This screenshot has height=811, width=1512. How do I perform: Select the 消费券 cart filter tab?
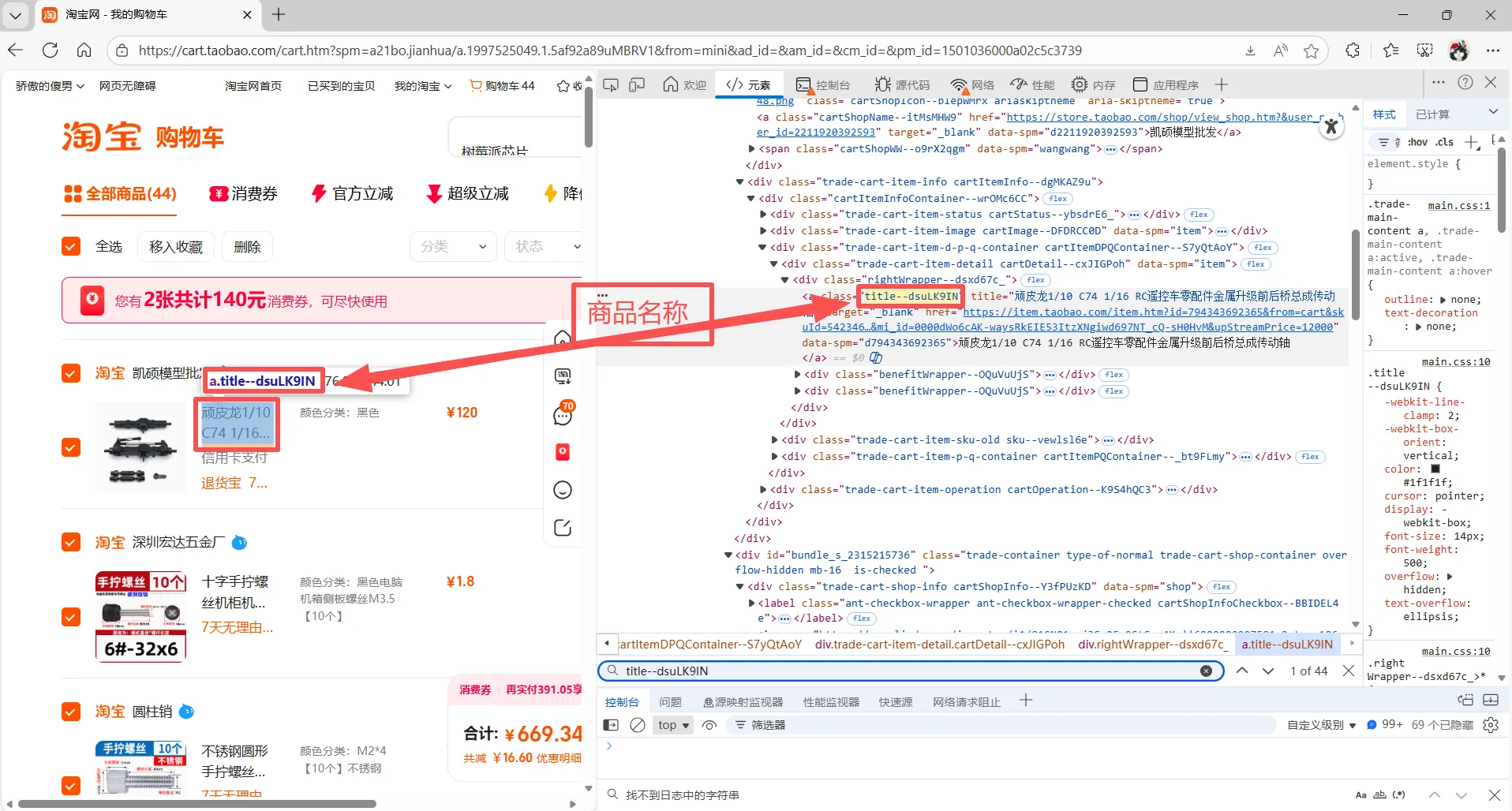(x=243, y=193)
